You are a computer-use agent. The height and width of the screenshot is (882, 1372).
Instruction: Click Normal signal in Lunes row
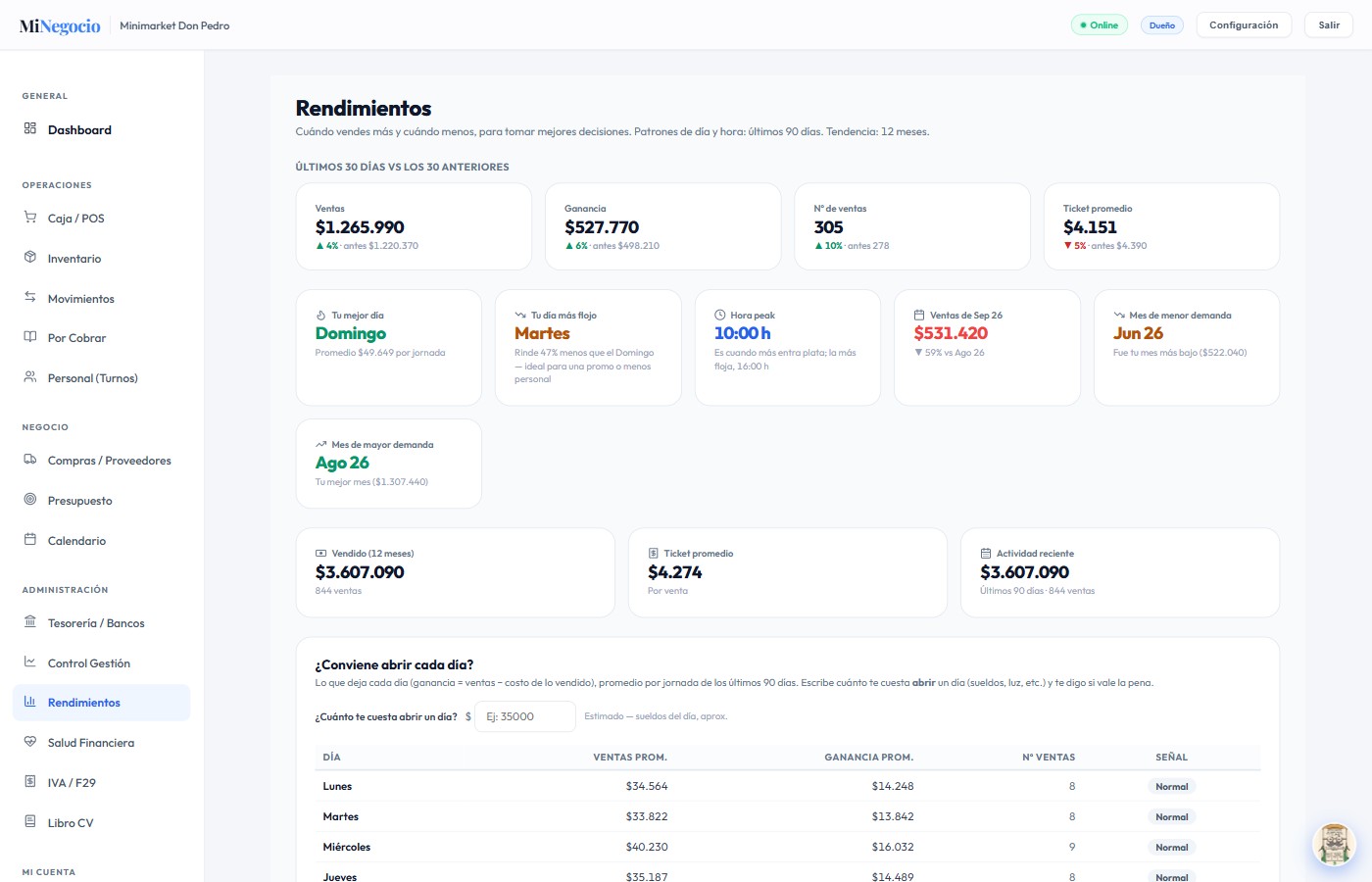coord(1171,787)
